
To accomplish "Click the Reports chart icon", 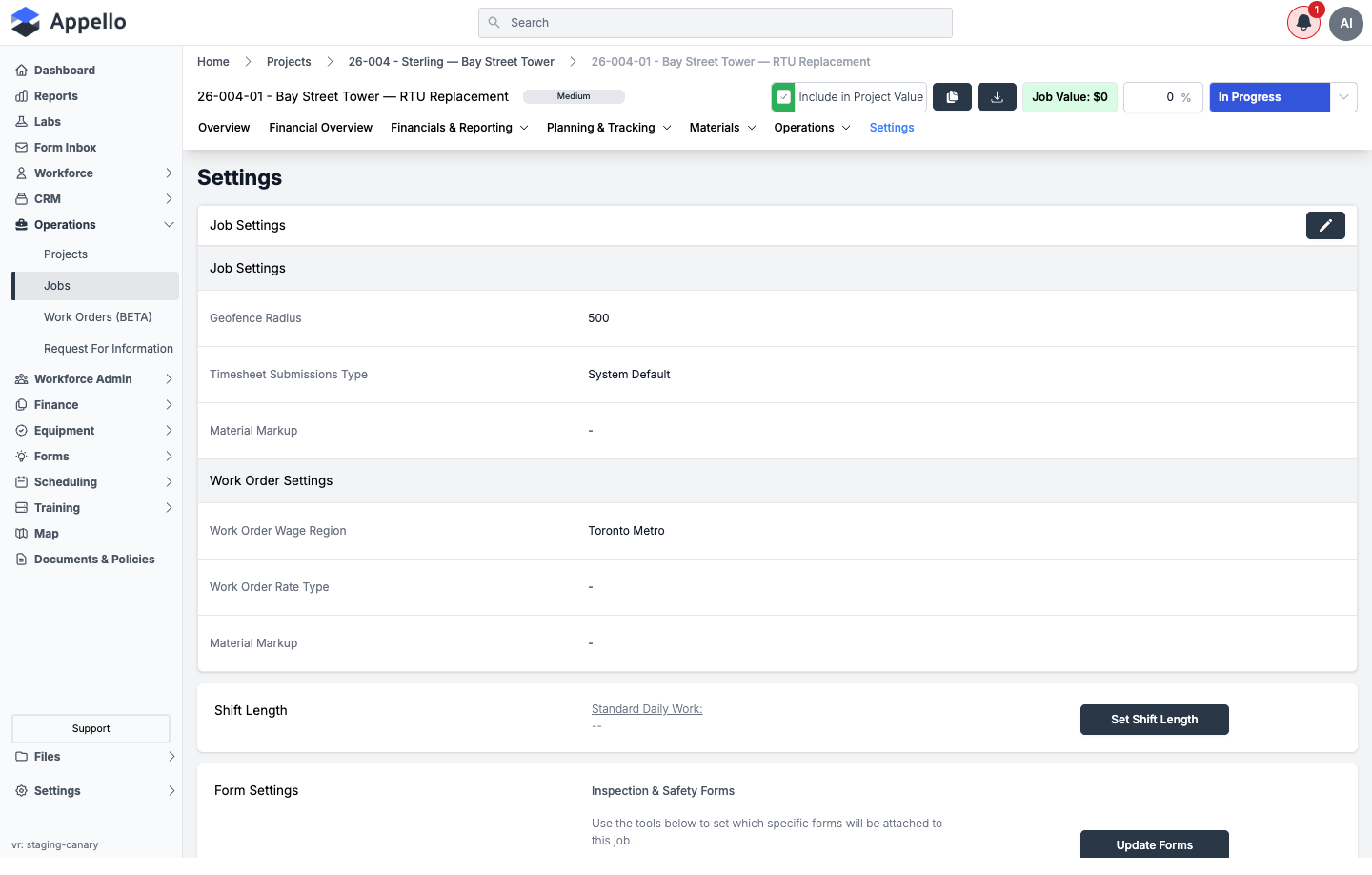I will point(21,96).
